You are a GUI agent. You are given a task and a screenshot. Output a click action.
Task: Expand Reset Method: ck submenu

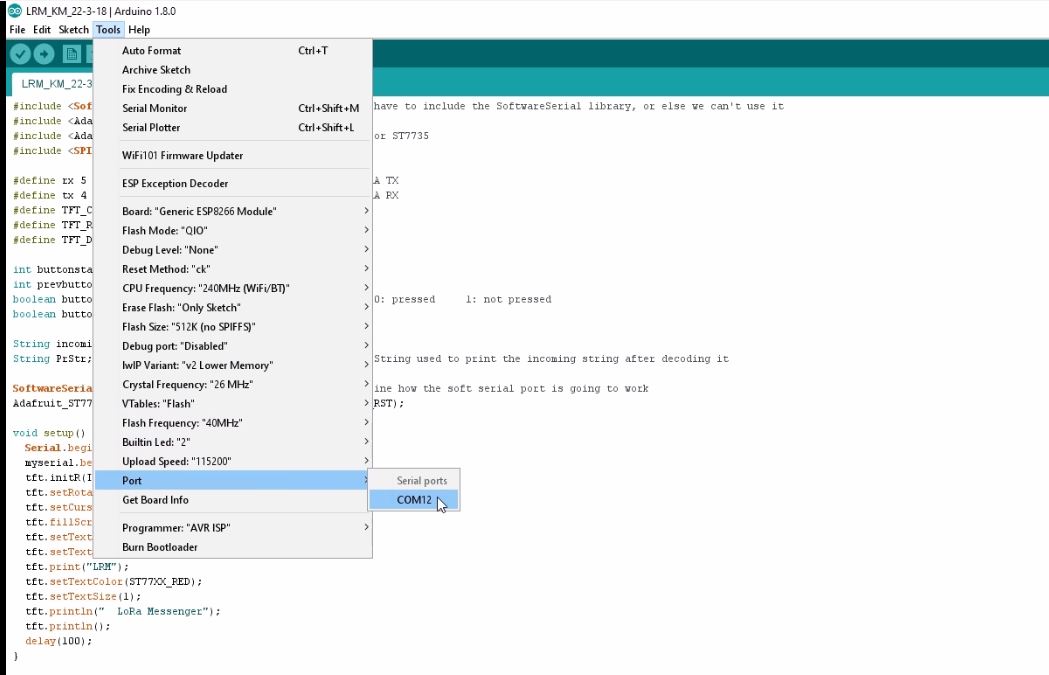click(x=232, y=269)
